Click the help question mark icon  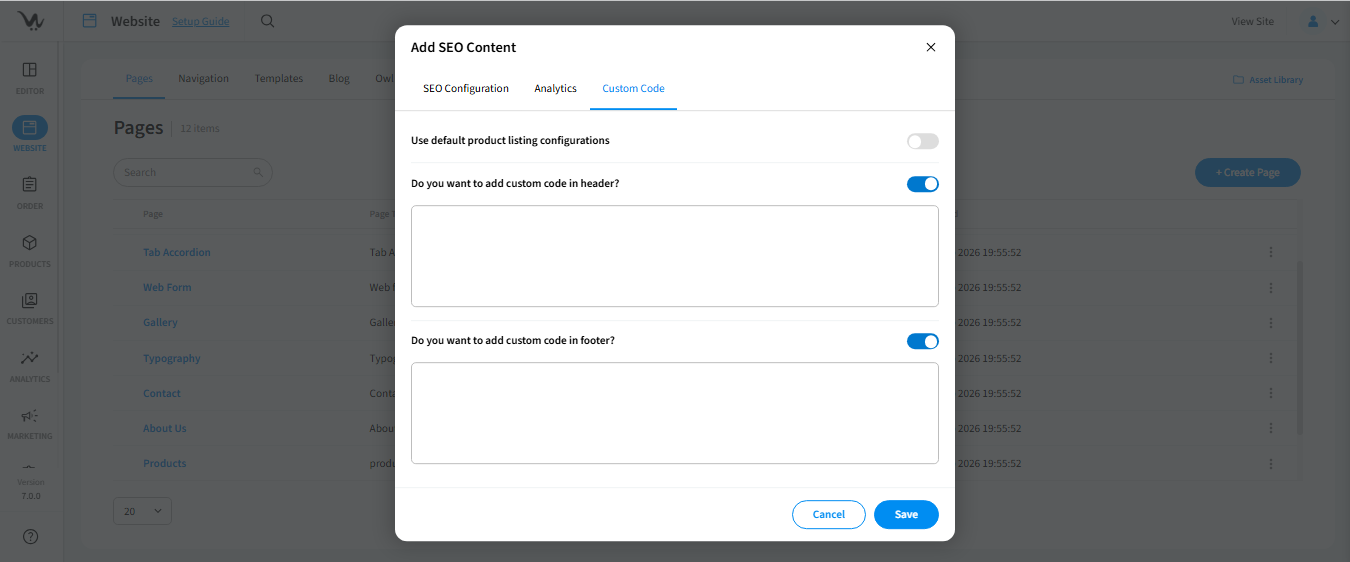[x=30, y=537]
